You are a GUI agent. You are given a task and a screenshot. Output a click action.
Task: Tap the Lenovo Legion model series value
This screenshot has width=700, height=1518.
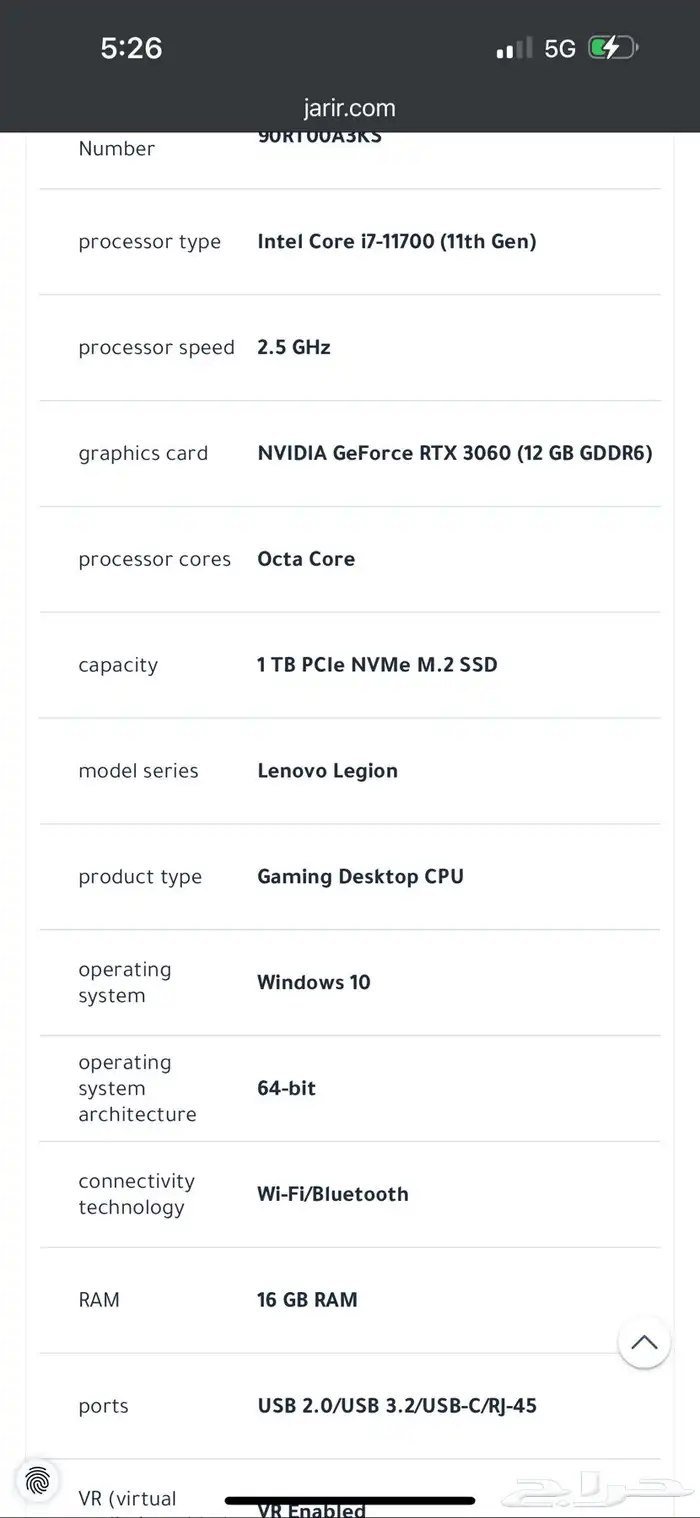click(327, 771)
